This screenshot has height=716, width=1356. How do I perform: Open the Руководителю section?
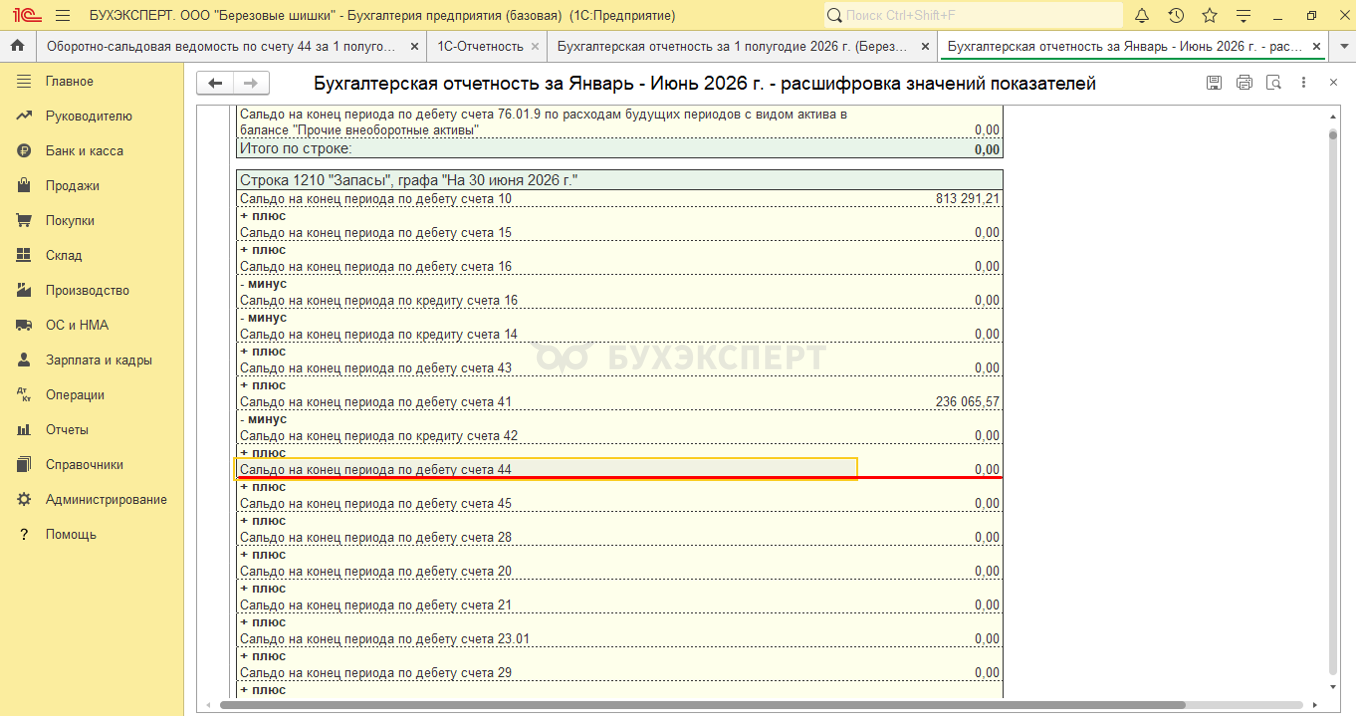[88, 116]
